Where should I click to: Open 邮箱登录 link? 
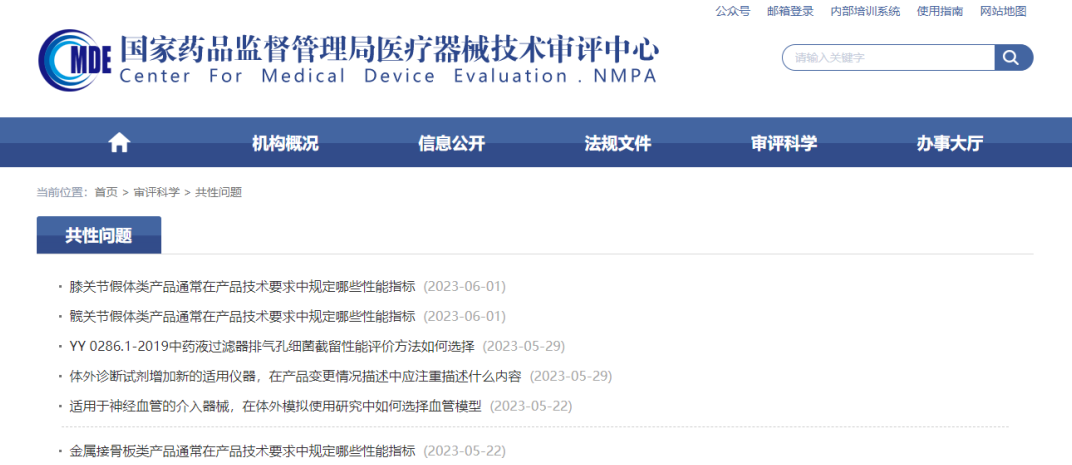click(789, 11)
